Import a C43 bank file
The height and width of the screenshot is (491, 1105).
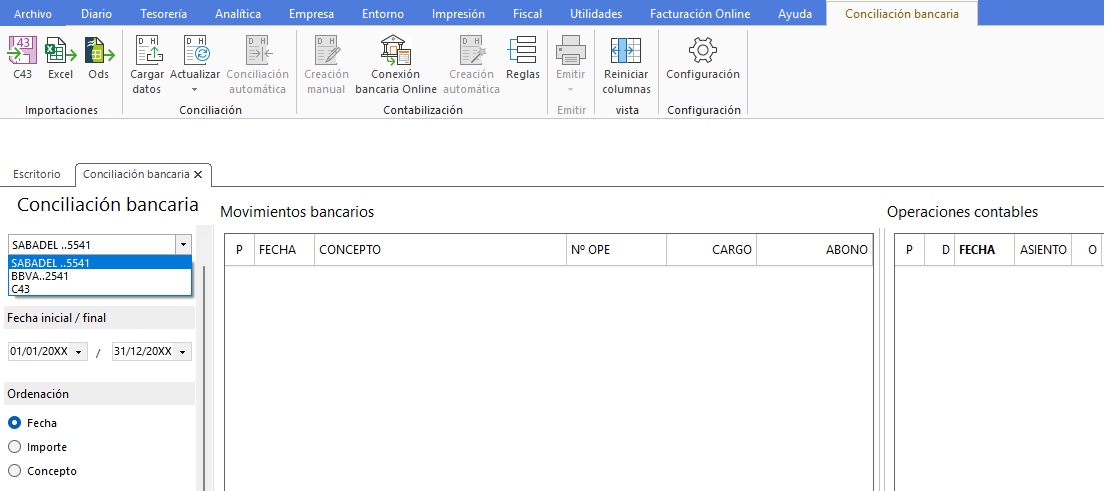click(22, 57)
